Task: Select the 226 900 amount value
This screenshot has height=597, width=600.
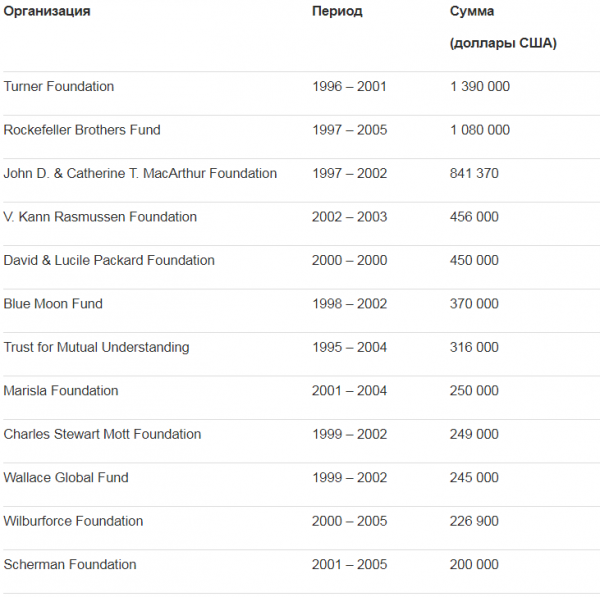Action: (474, 521)
